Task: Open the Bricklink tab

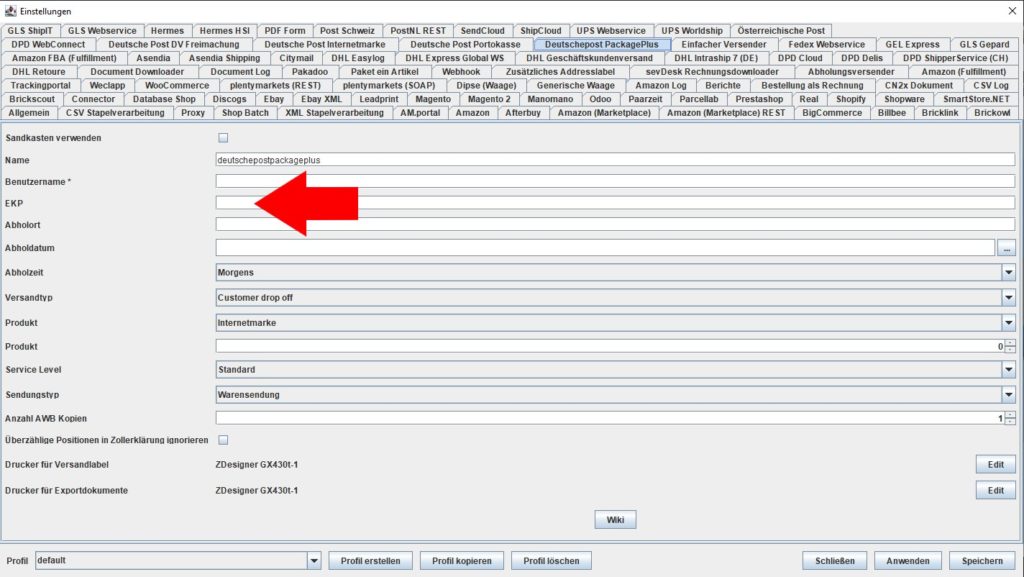Action: pos(940,113)
